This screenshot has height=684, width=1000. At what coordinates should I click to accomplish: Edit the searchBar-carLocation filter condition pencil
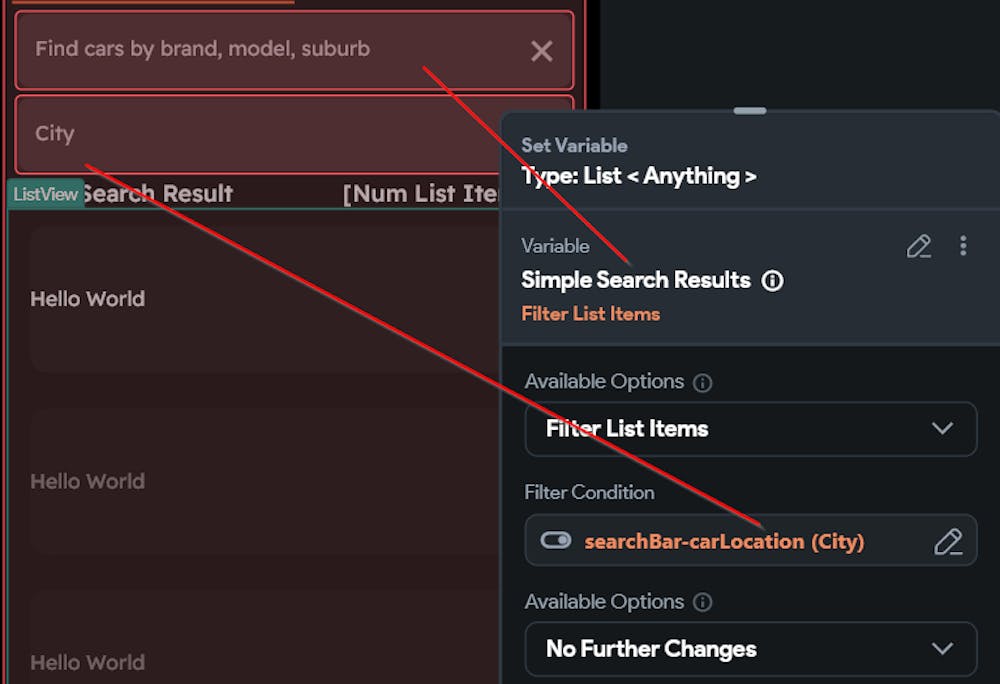point(947,541)
